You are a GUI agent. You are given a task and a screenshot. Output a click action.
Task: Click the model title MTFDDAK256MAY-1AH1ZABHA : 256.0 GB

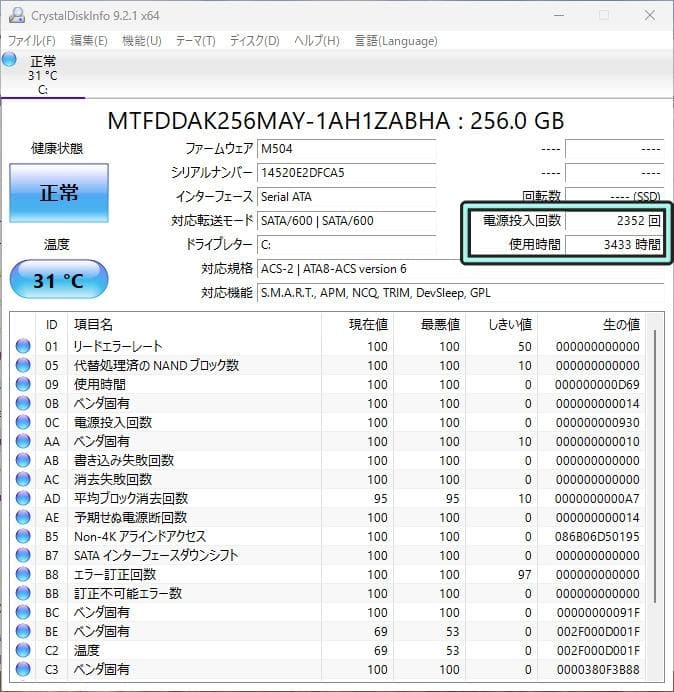pos(336,121)
